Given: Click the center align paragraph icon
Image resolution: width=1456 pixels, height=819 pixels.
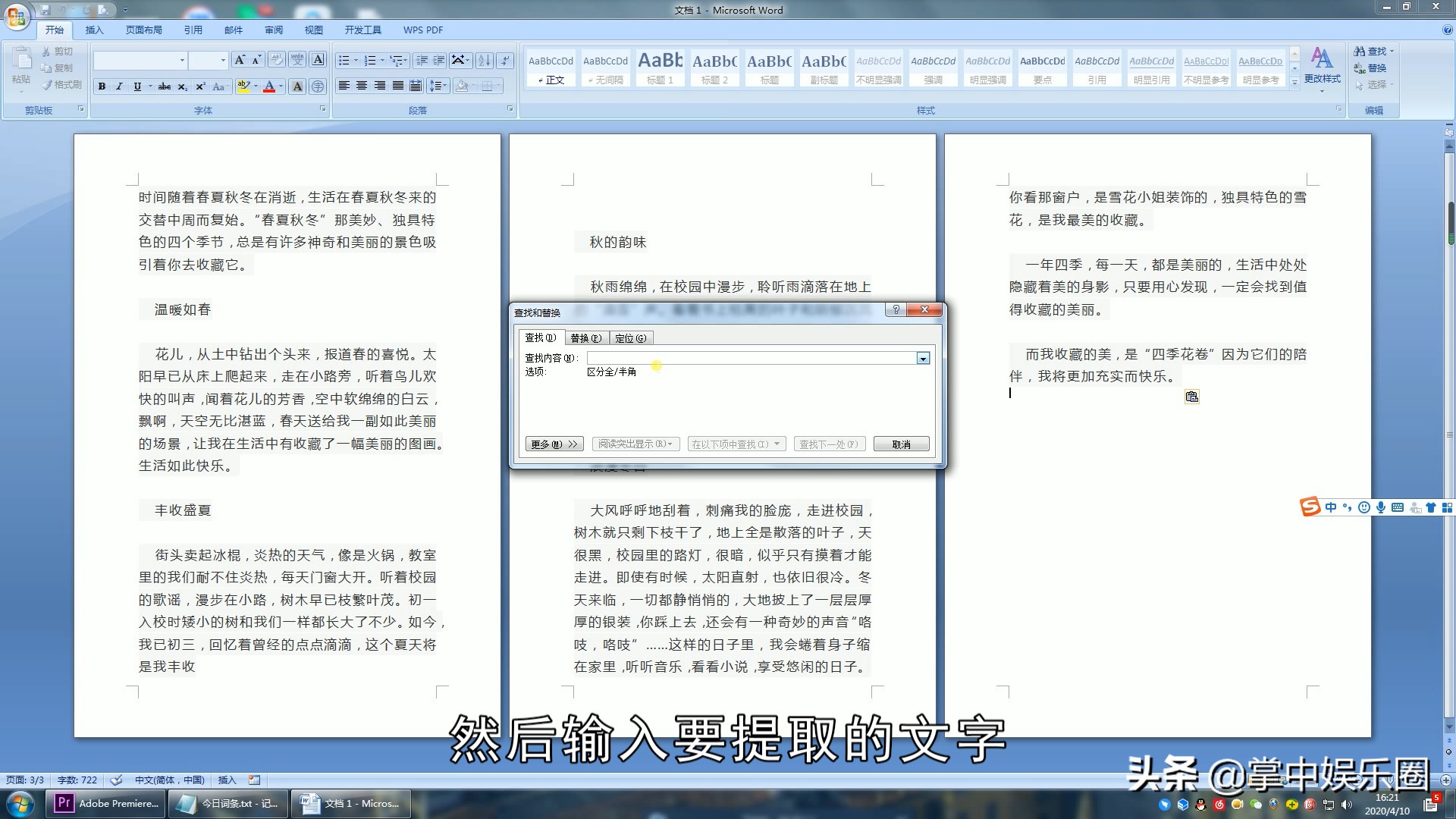Looking at the screenshot, I should pos(362,86).
